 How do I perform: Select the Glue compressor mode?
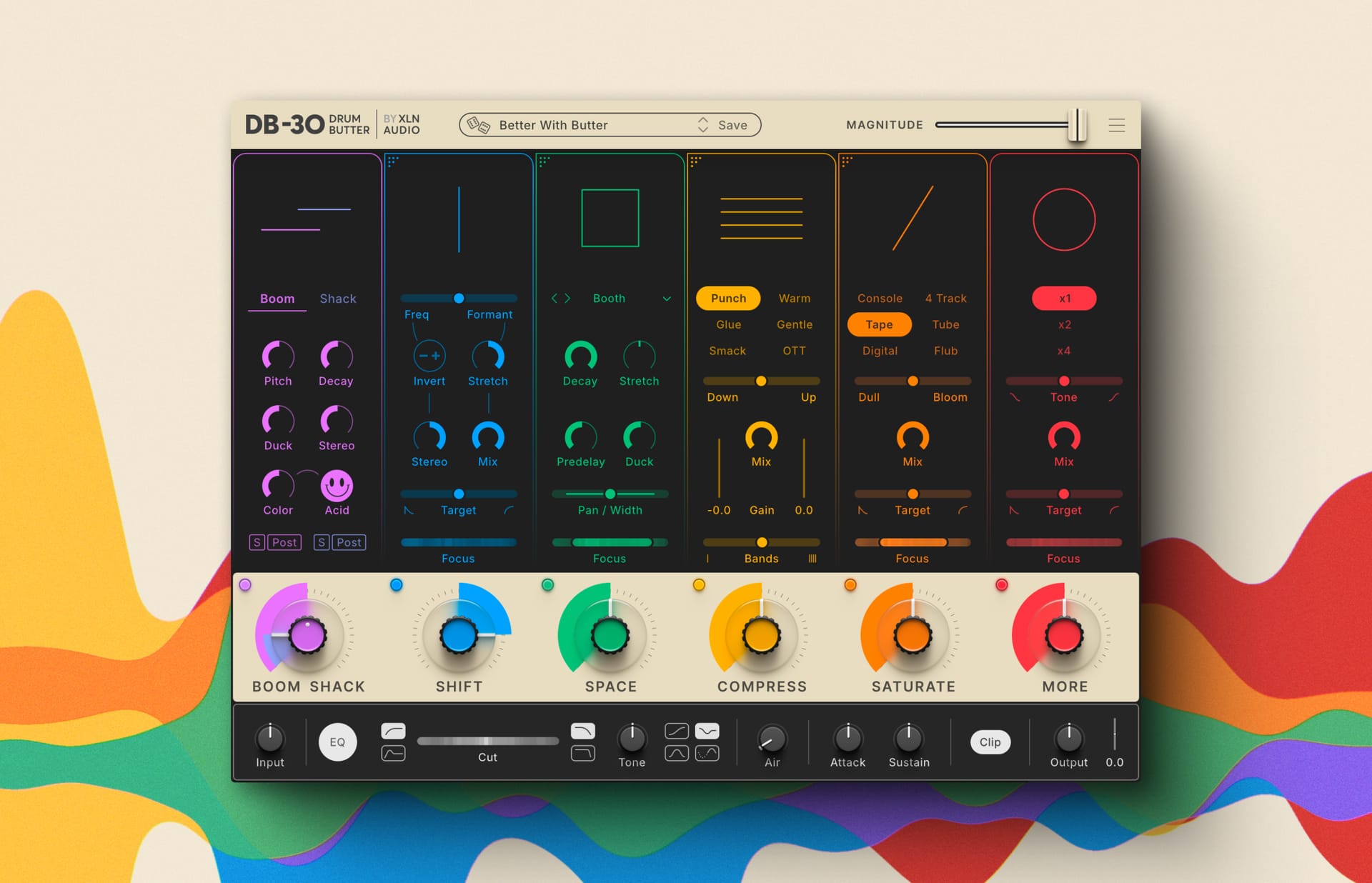[728, 324]
